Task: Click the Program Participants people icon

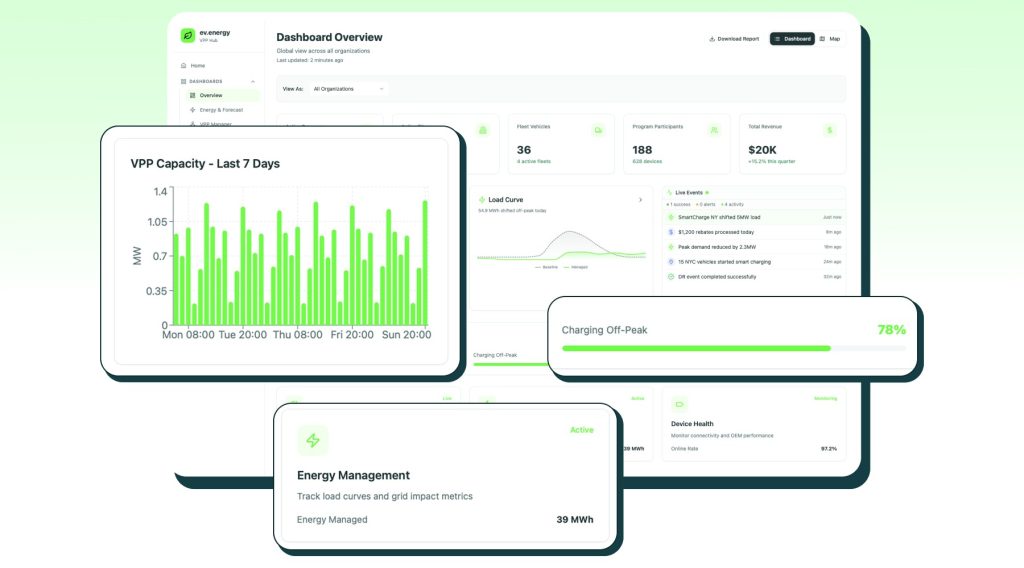Action: [x=713, y=130]
